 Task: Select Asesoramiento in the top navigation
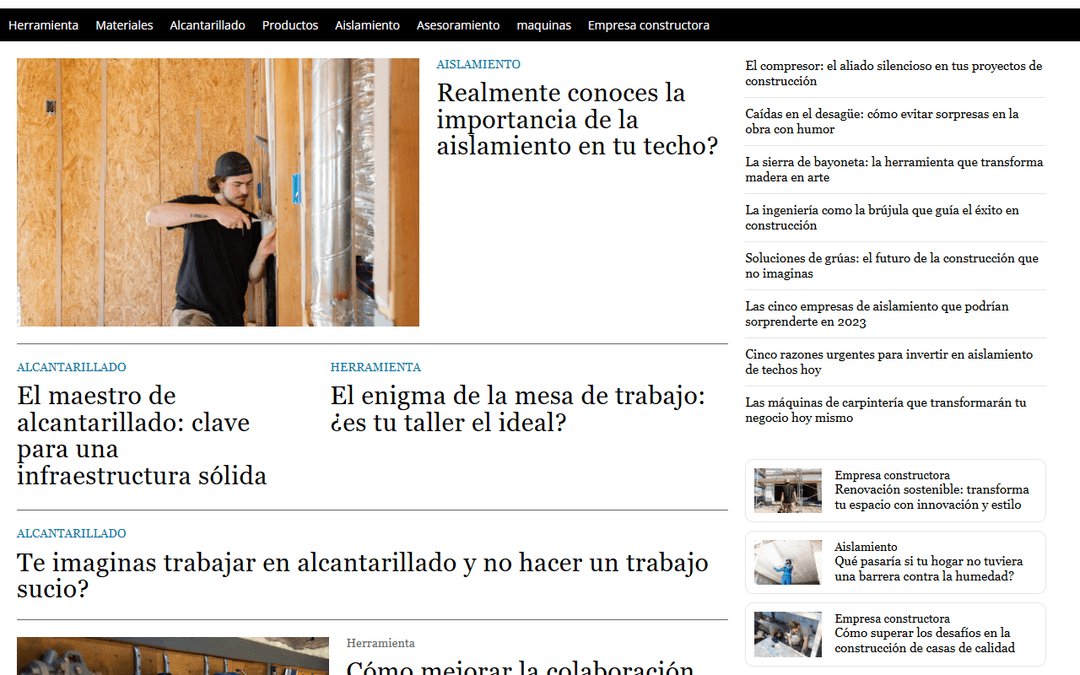point(458,25)
